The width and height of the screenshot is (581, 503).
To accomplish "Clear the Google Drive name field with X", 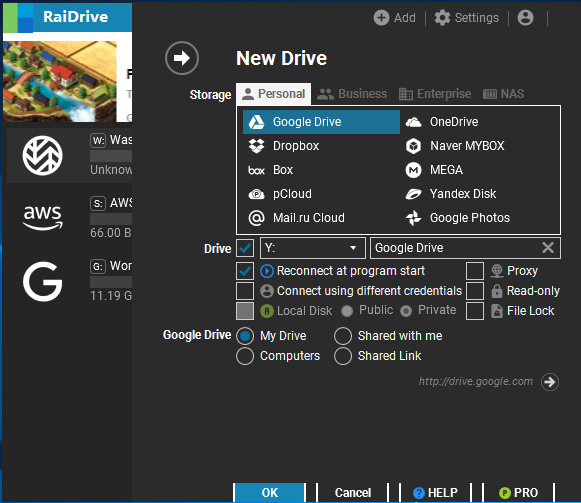I will 548,248.
